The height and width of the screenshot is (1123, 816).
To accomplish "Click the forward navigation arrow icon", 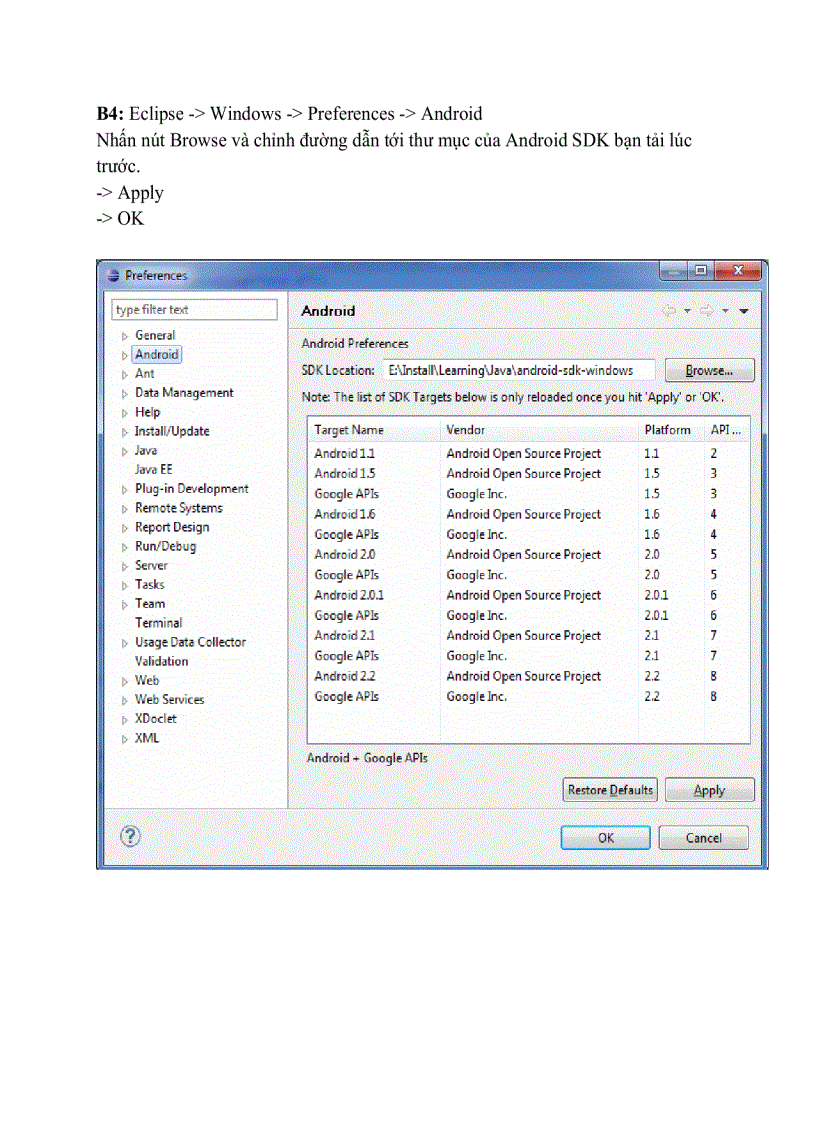I will (706, 311).
